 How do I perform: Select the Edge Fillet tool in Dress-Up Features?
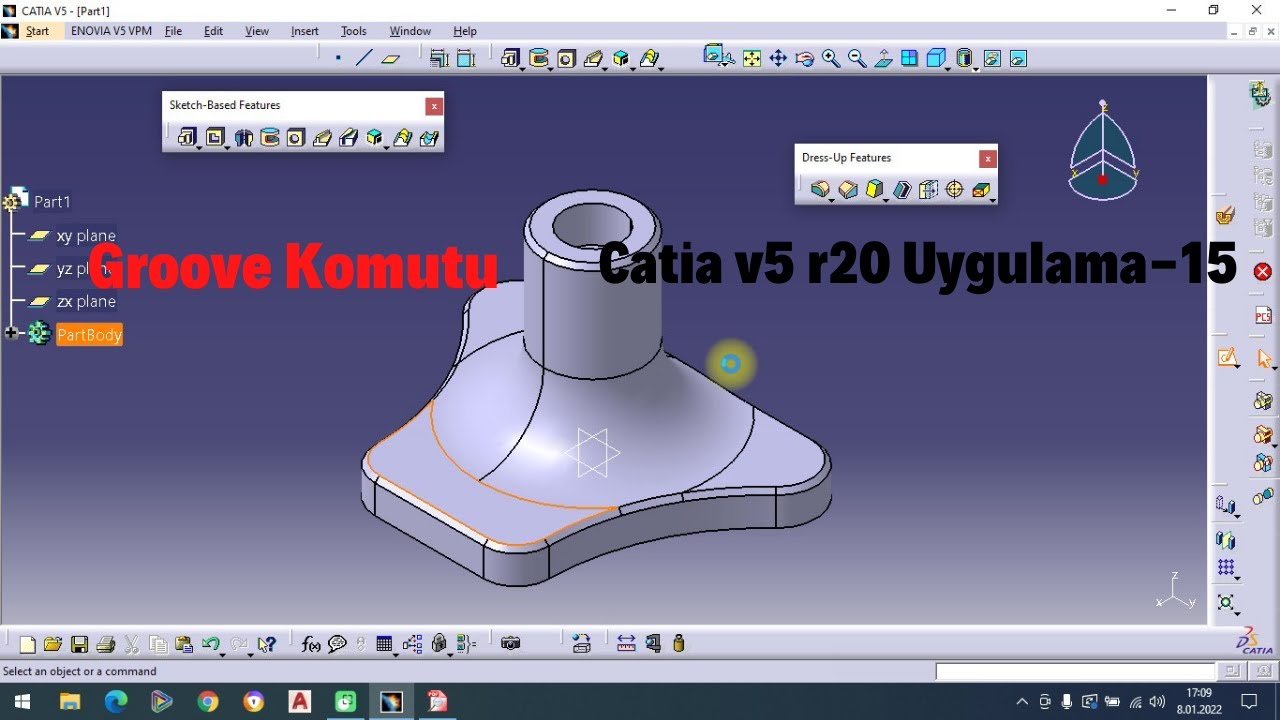click(820, 189)
